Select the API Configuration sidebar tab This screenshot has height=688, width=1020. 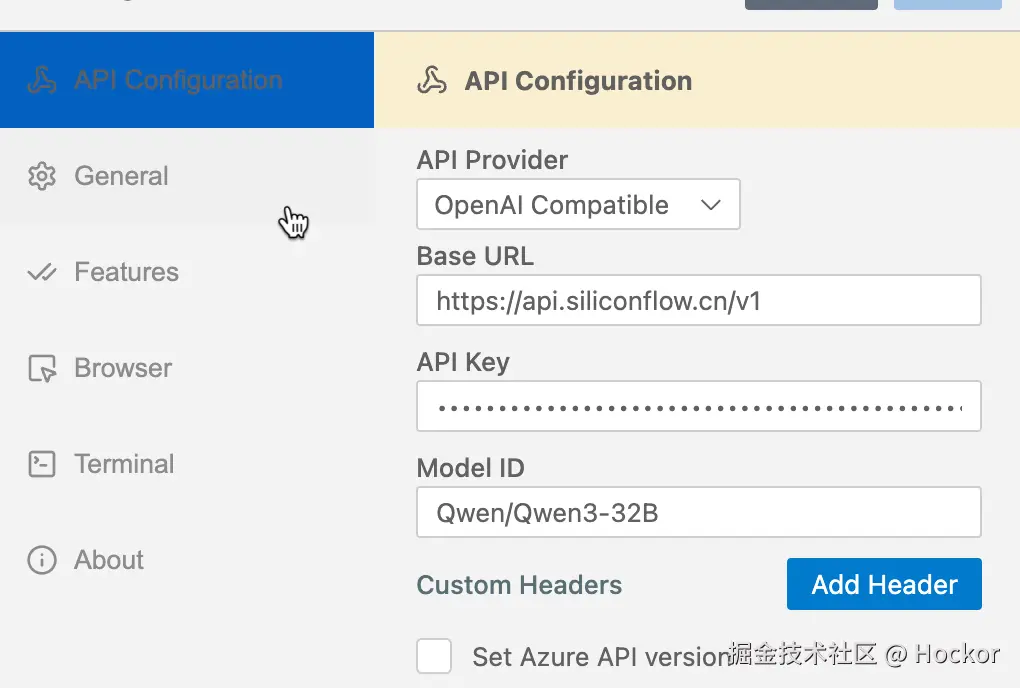178,81
